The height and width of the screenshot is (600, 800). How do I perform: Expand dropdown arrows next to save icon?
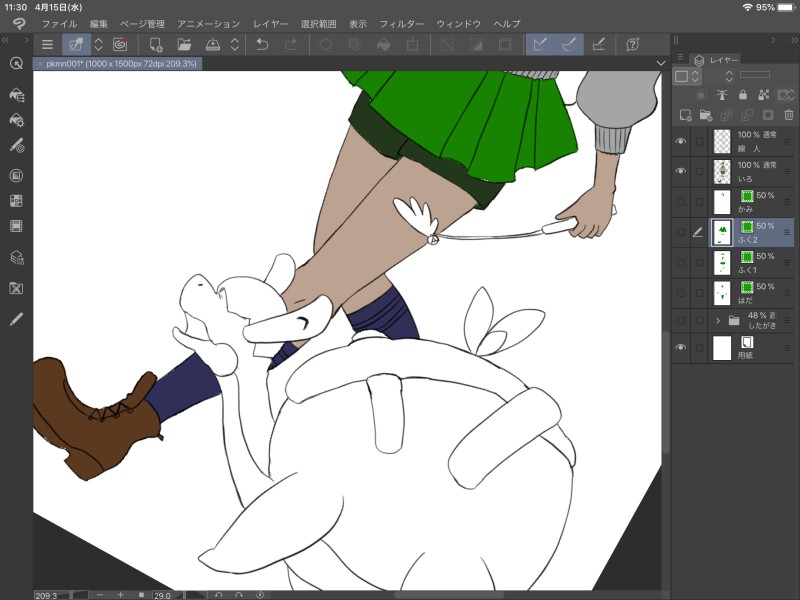coord(235,45)
